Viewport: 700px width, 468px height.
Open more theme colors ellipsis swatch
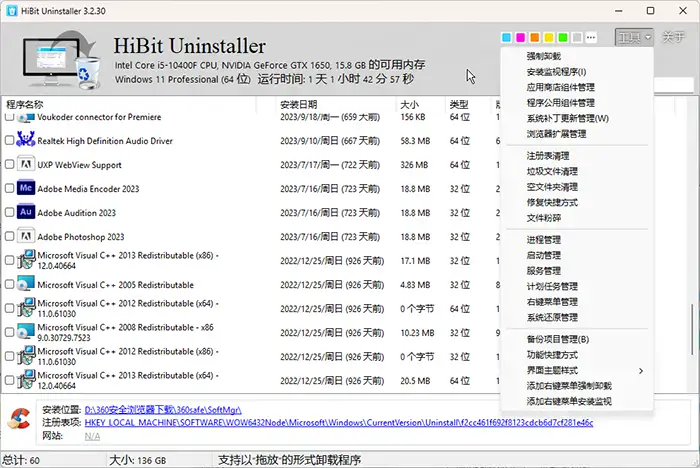pyautogui.click(x=591, y=38)
